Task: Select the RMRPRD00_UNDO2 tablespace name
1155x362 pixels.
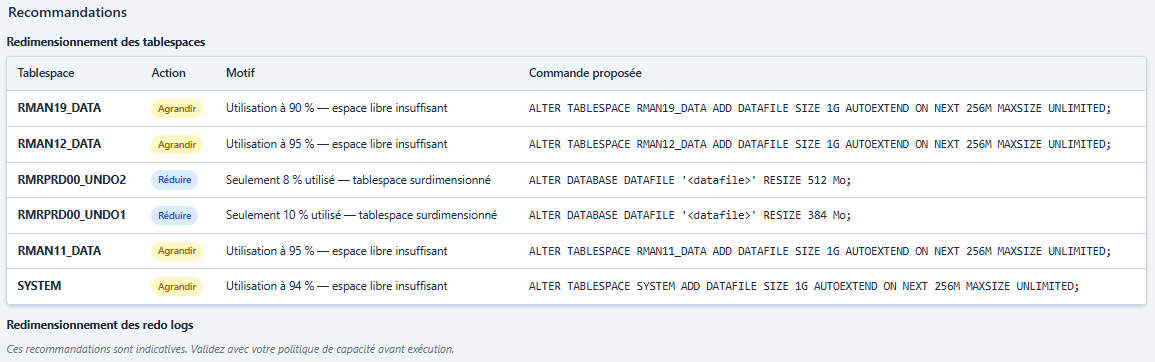Action: (72, 179)
